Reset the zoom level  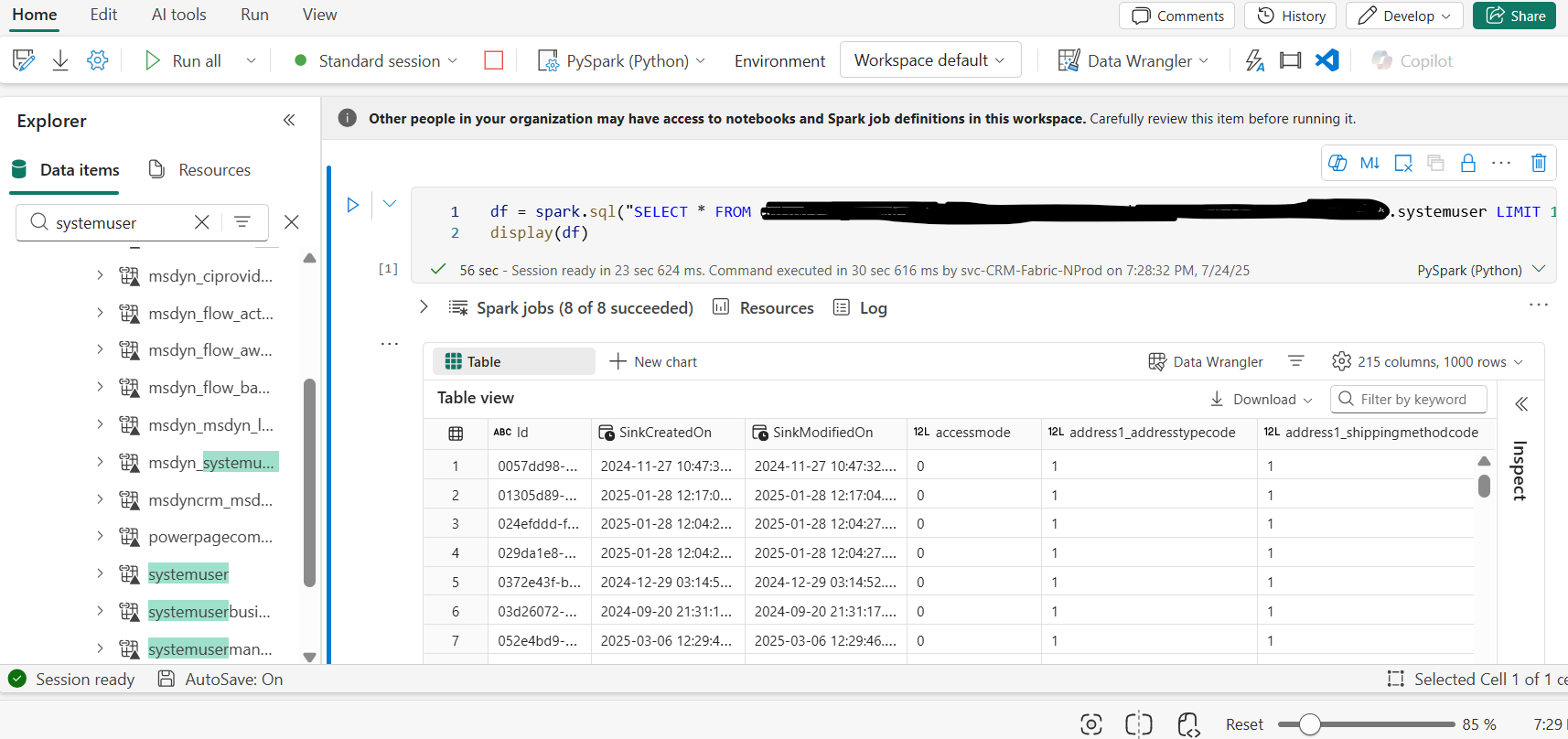(1244, 724)
